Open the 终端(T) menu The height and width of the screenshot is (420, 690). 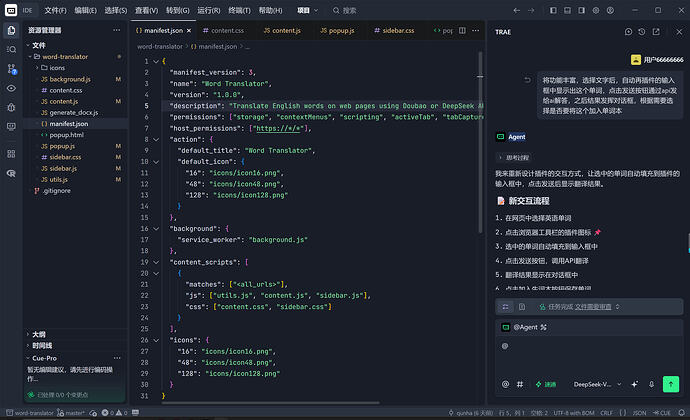pos(239,10)
